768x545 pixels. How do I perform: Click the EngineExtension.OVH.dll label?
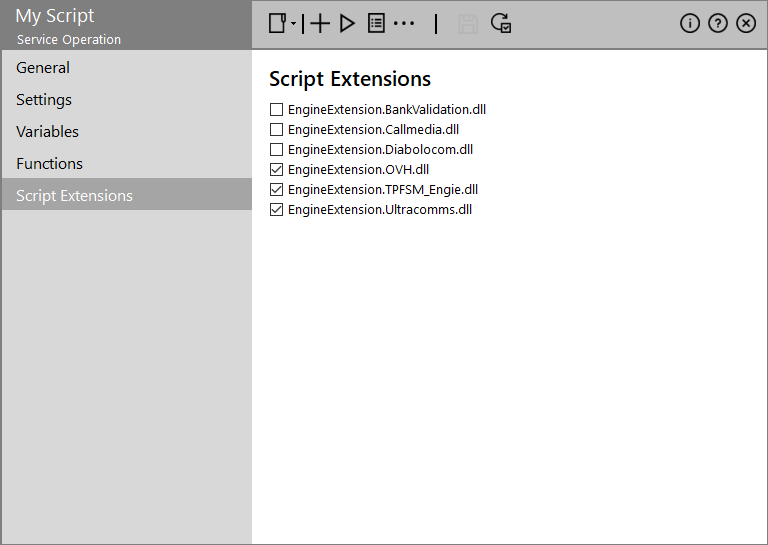click(x=359, y=170)
